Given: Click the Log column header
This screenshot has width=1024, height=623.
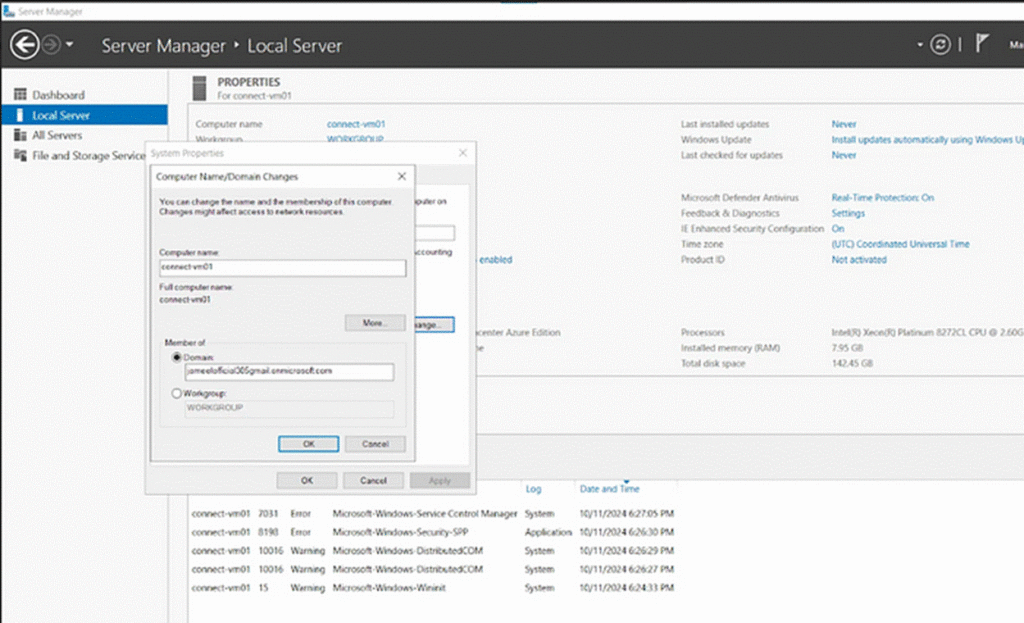Looking at the screenshot, I should (x=533, y=489).
